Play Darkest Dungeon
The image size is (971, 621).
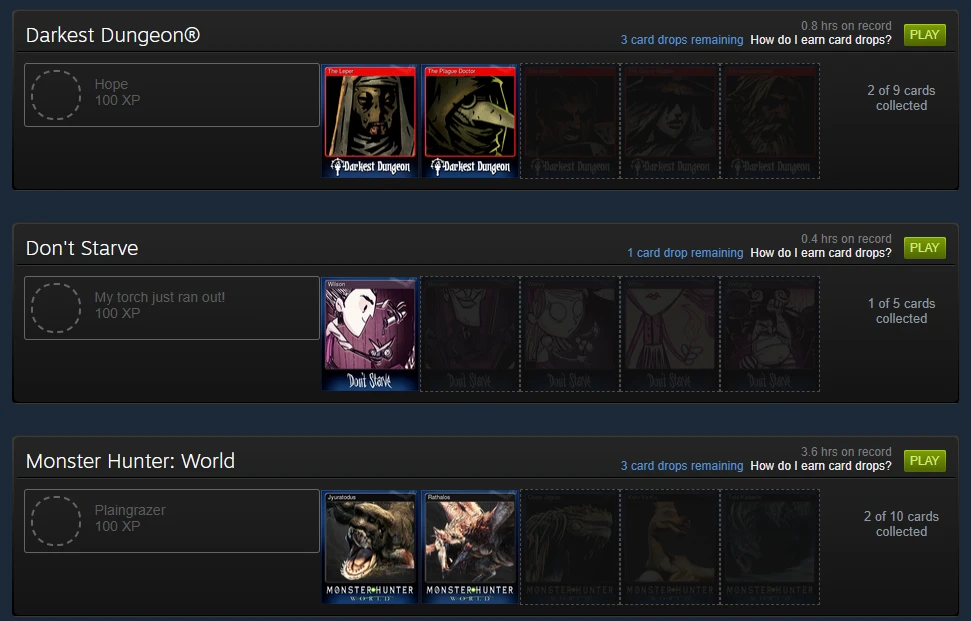pos(925,35)
